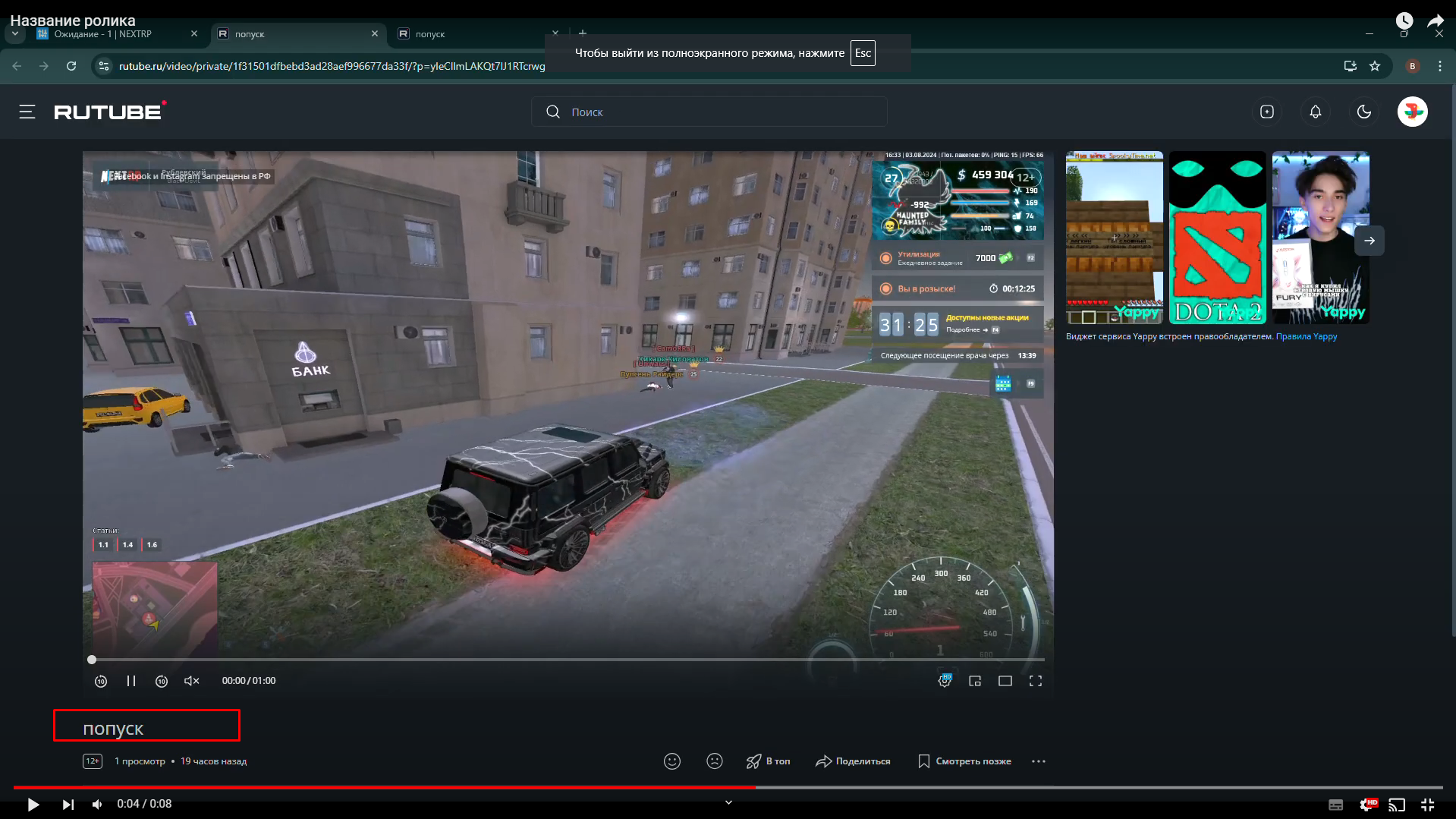Click the Yappy carousel next arrow

click(x=1370, y=241)
